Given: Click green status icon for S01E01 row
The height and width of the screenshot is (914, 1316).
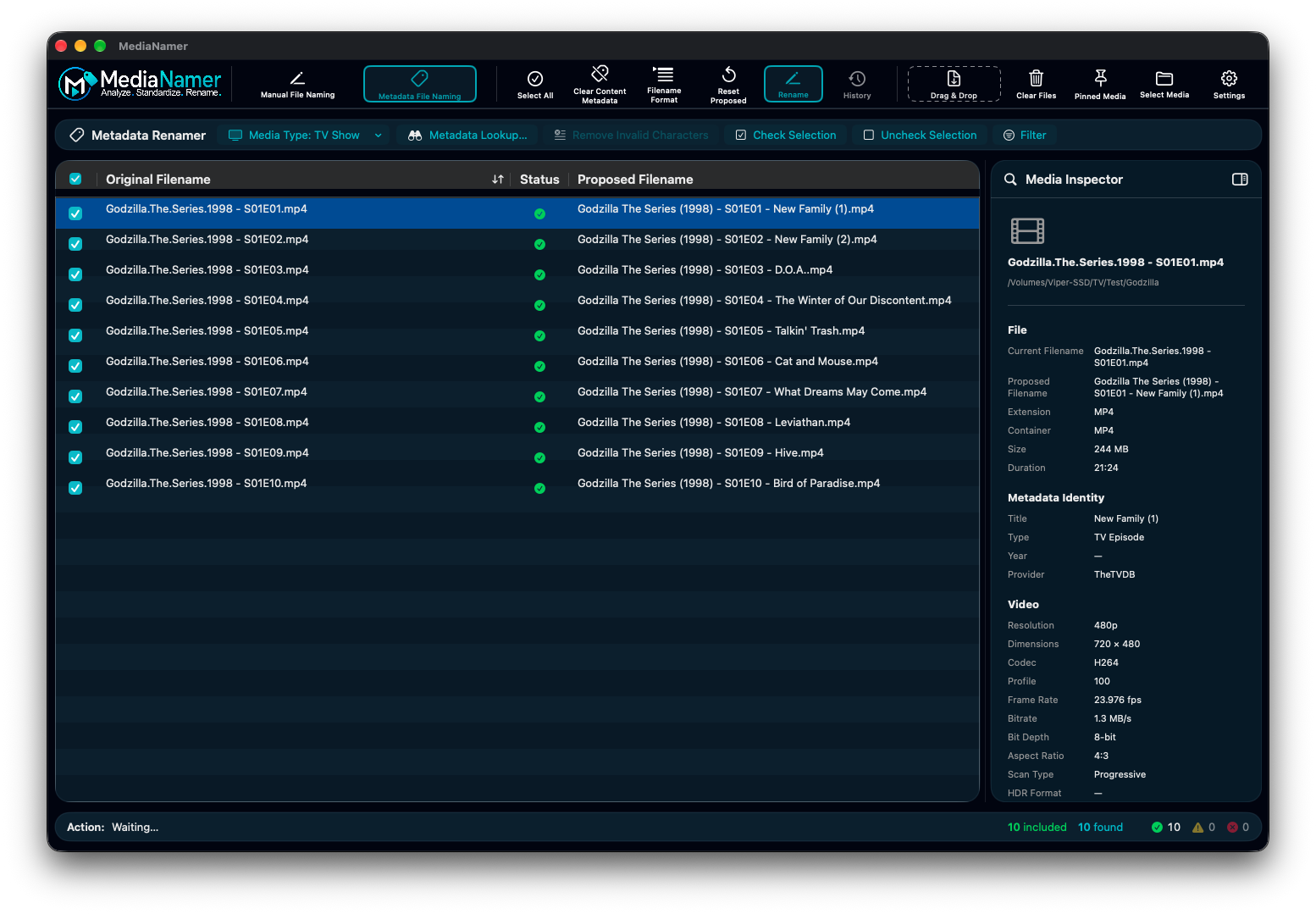Looking at the screenshot, I should 539,213.
